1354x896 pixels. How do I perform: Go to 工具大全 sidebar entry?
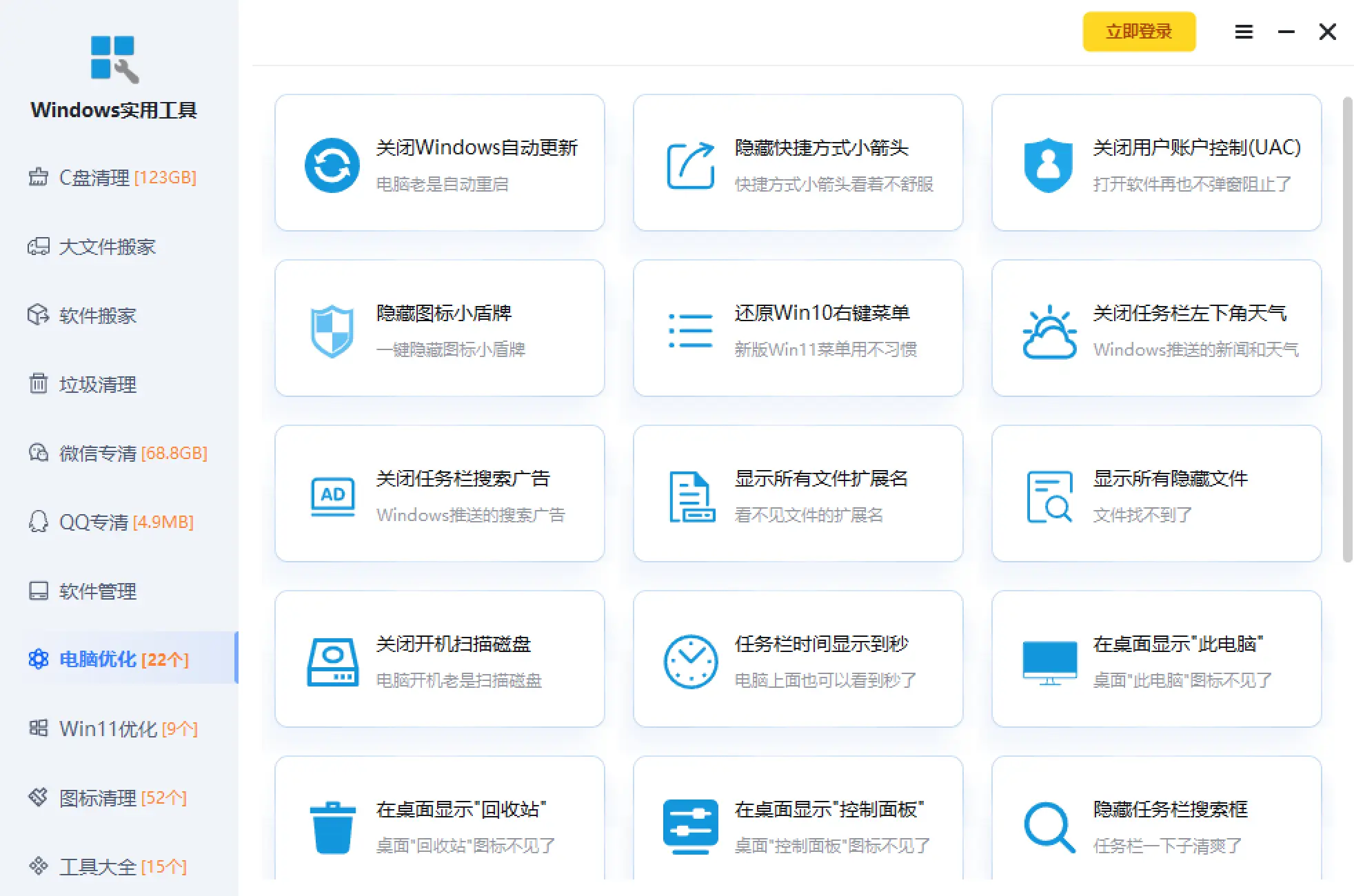pos(108,867)
